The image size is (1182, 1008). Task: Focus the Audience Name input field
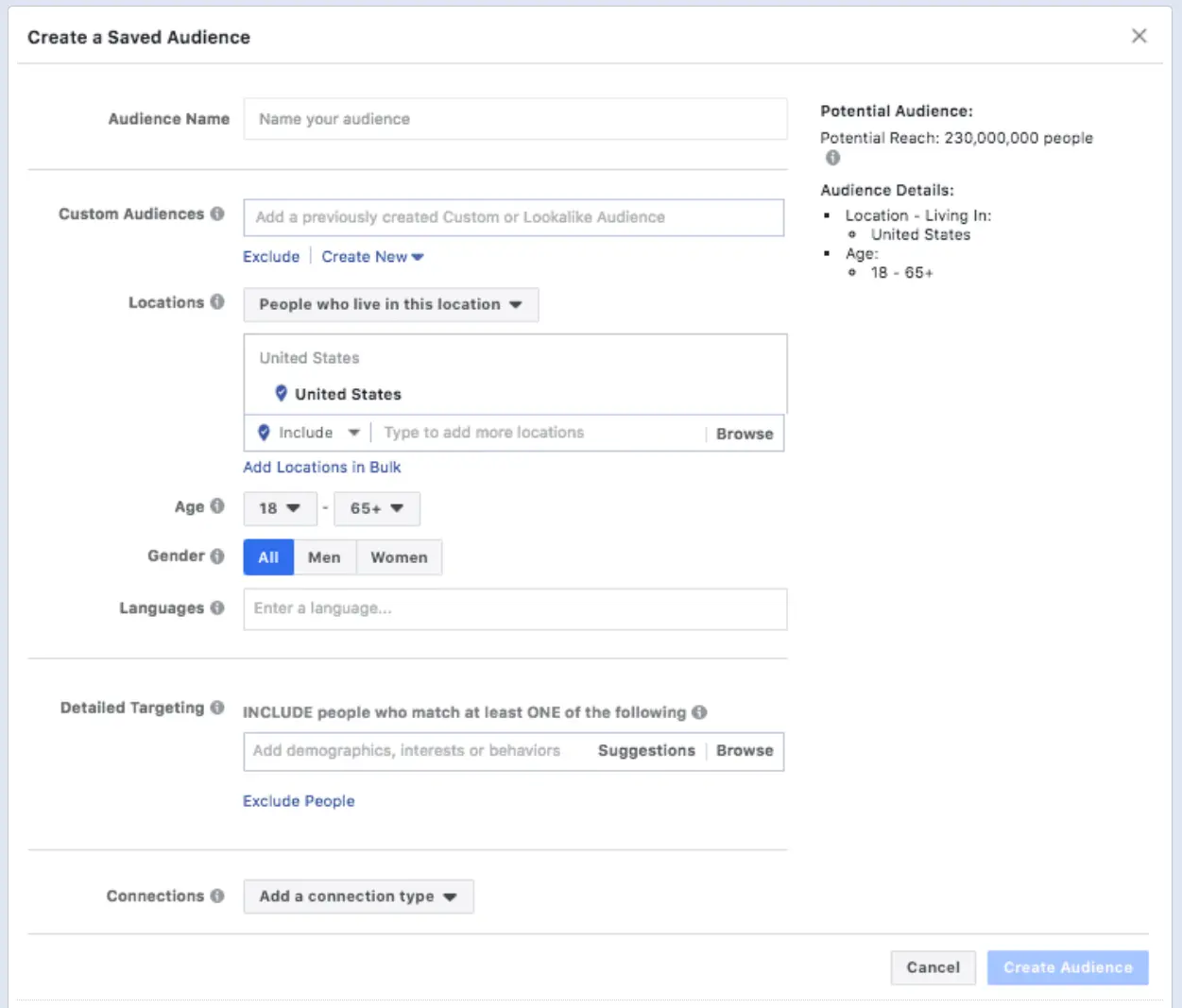coord(515,119)
